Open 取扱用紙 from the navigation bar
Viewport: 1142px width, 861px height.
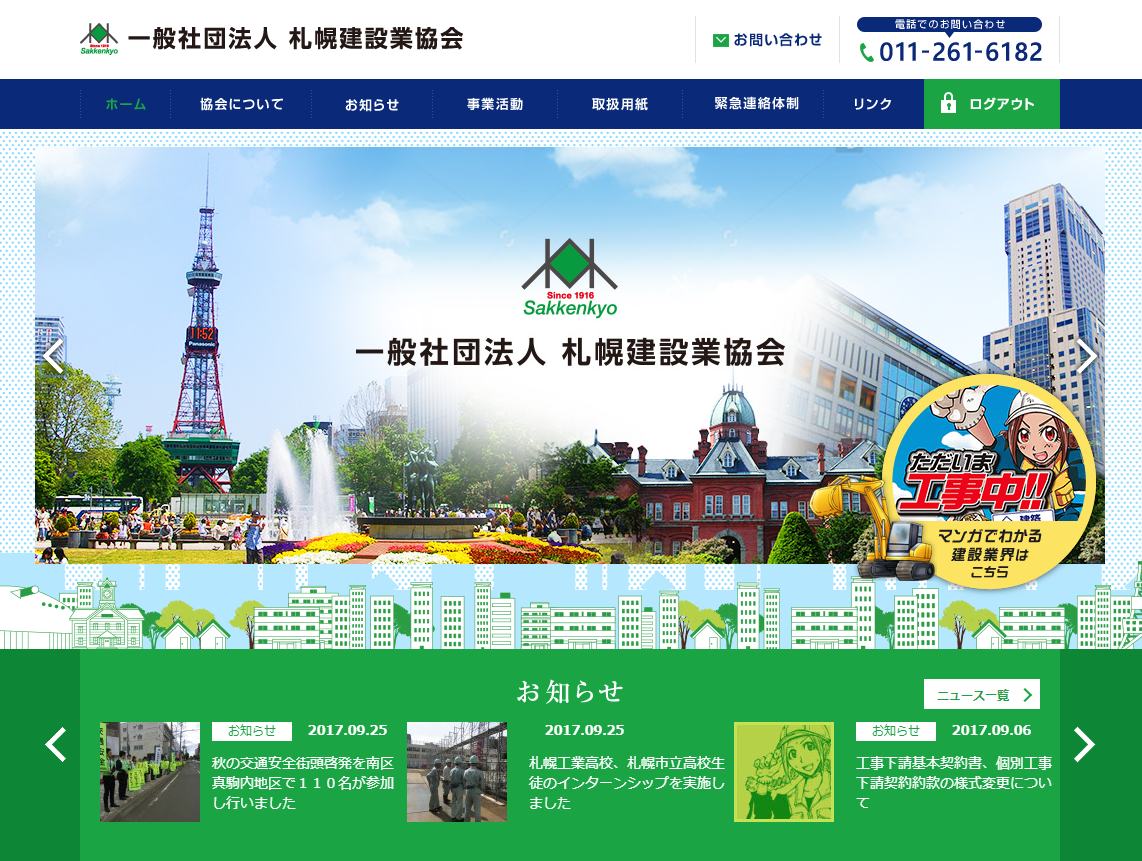[x=620, y=104]
